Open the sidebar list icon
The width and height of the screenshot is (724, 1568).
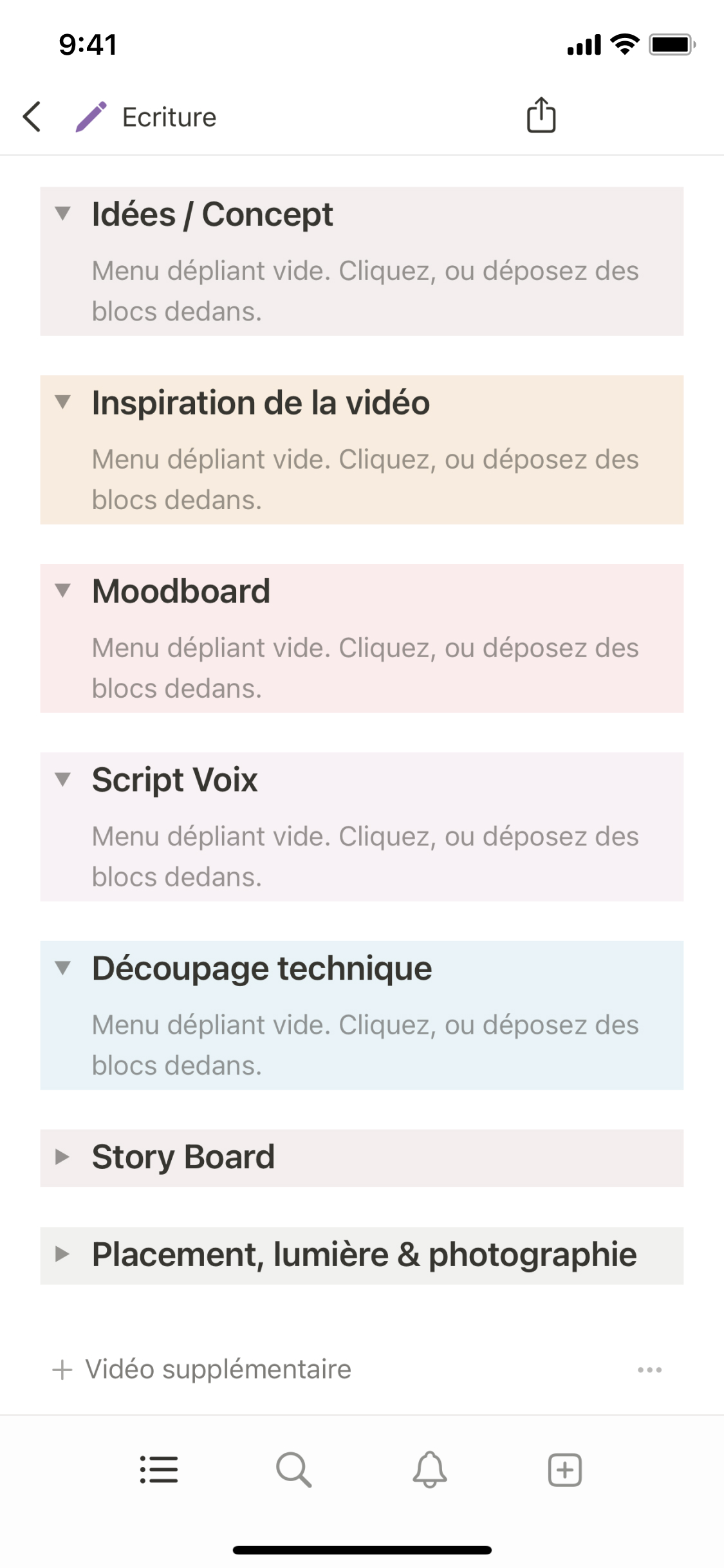(x=159, y=1470)
